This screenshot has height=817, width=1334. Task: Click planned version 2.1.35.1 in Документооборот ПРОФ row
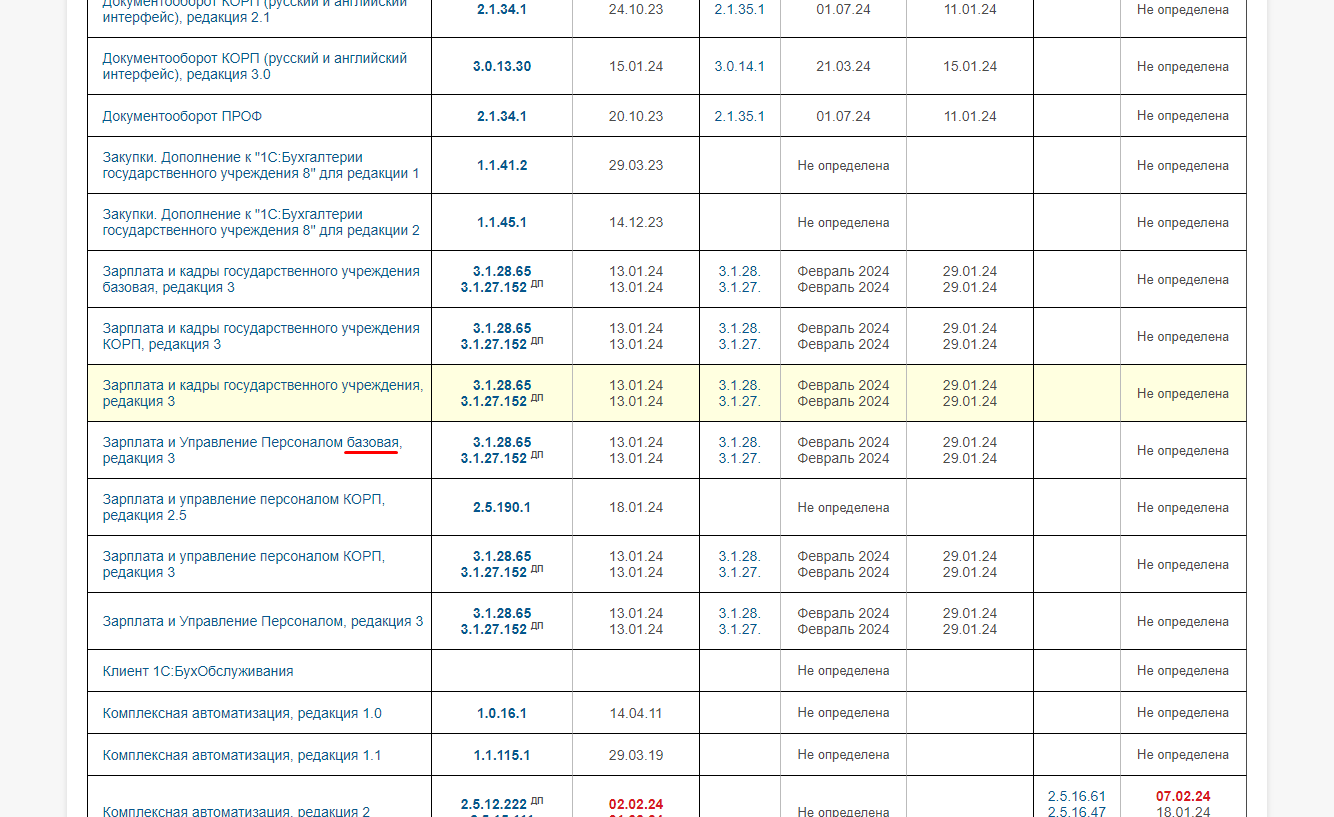tap(740, 116)
